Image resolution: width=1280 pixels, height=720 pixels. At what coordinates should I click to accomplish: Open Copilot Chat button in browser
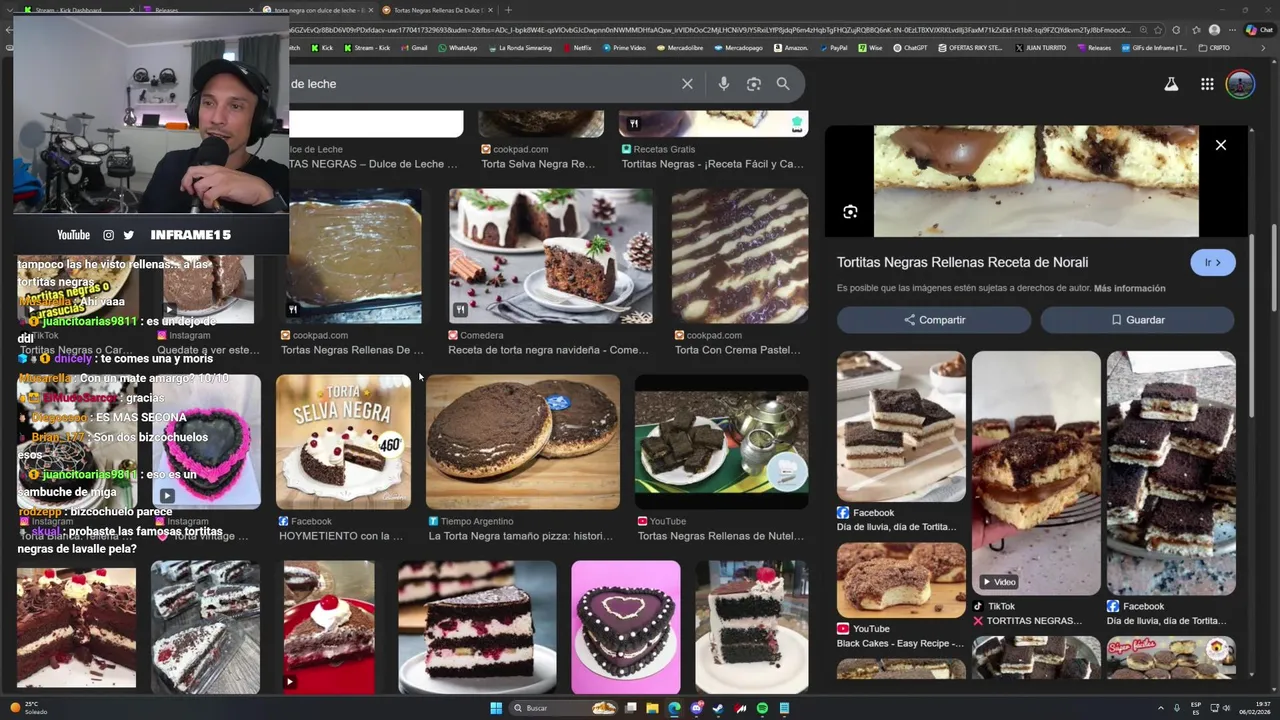point(1259,30)
